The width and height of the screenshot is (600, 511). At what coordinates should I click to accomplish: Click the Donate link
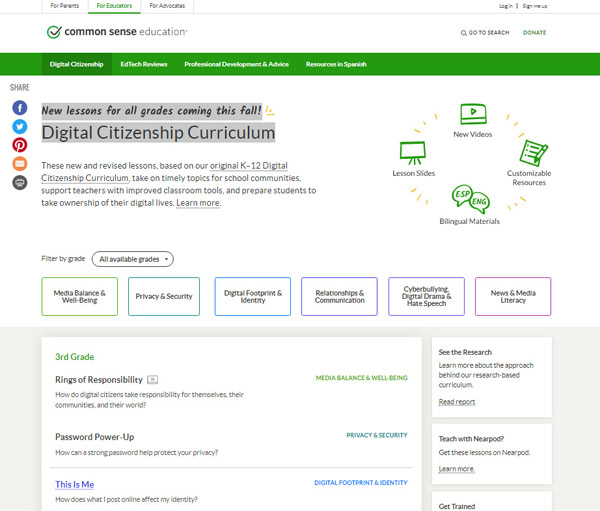click(535, 33)
